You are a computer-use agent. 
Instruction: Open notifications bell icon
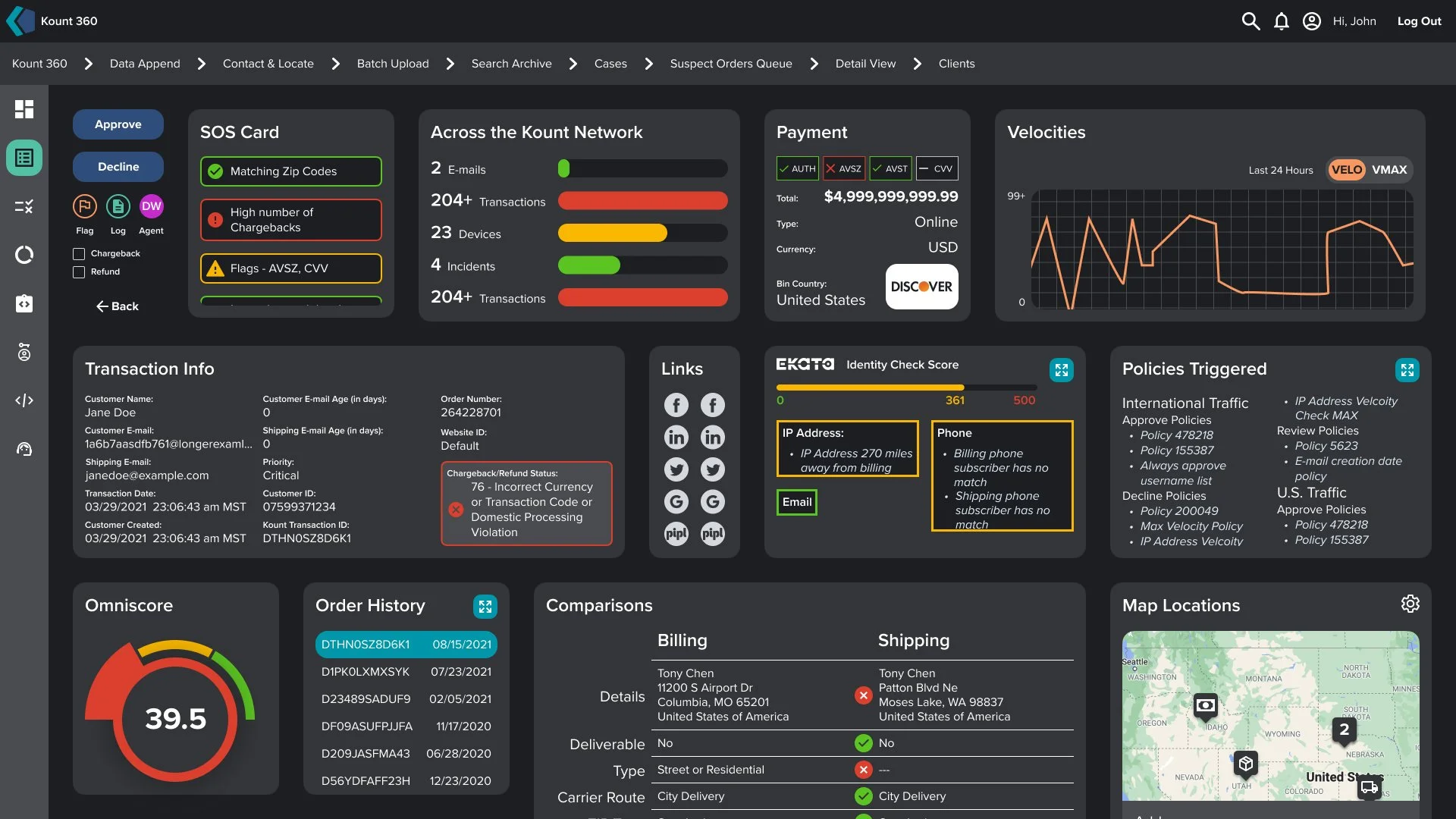(x=1282, y=21)
